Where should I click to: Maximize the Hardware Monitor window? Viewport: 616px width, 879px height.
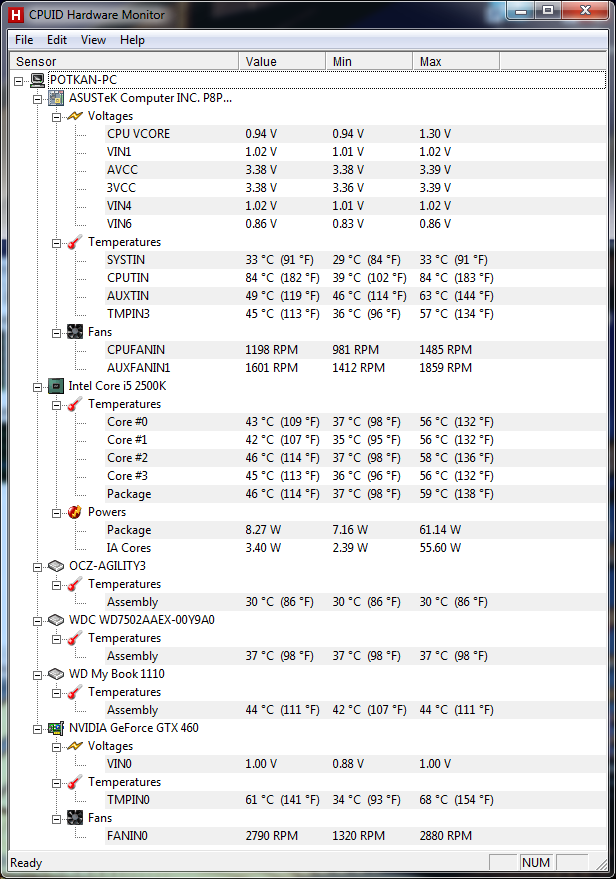click(548, 11)
